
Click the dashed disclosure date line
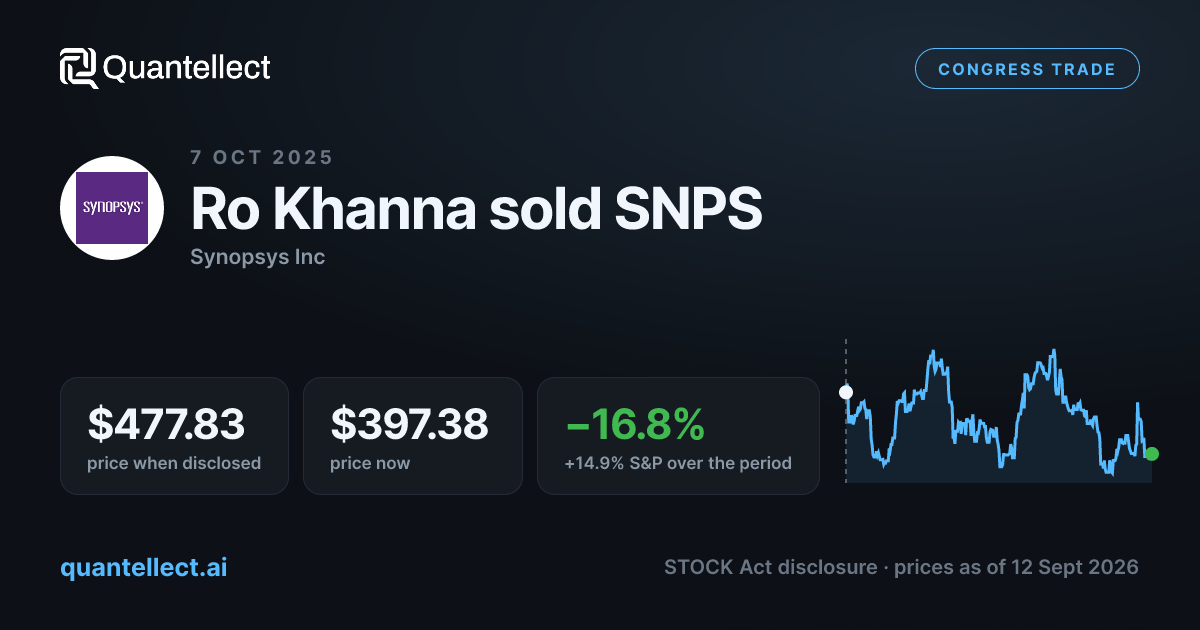[846, 410]
